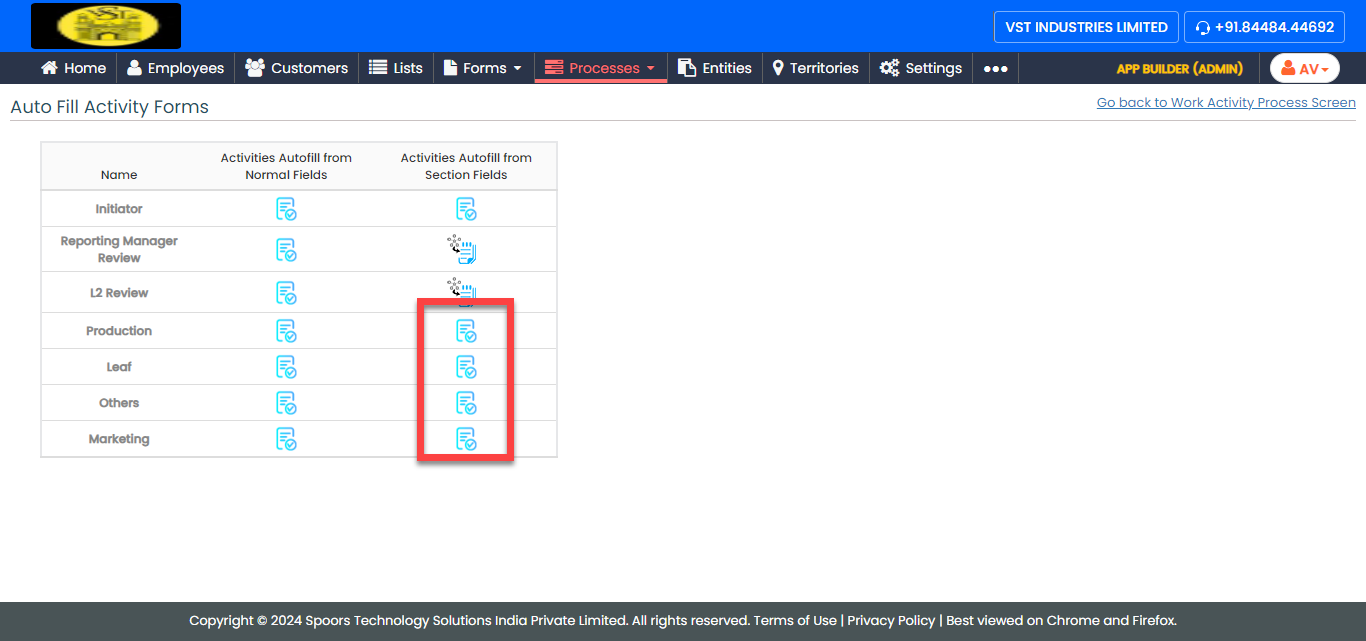This screenshot has height=641, width=1366.
Task: Open Production section fields autofill icon
Action: click(466, 331)
